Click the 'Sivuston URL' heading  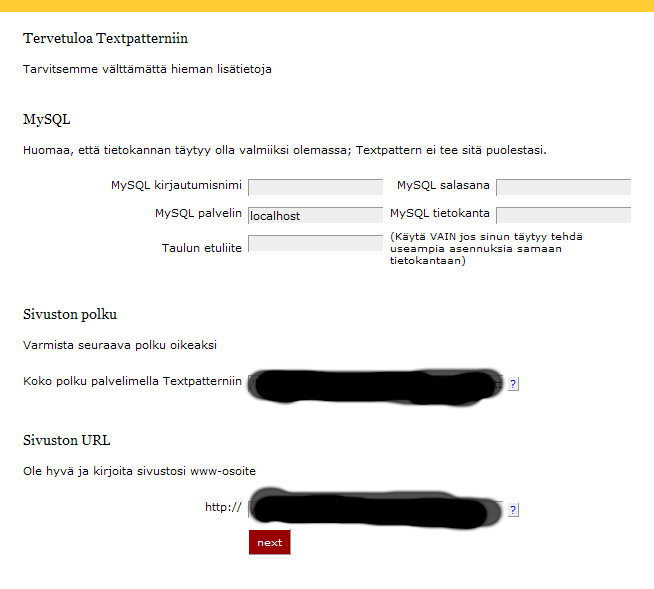tap(66, 440)
